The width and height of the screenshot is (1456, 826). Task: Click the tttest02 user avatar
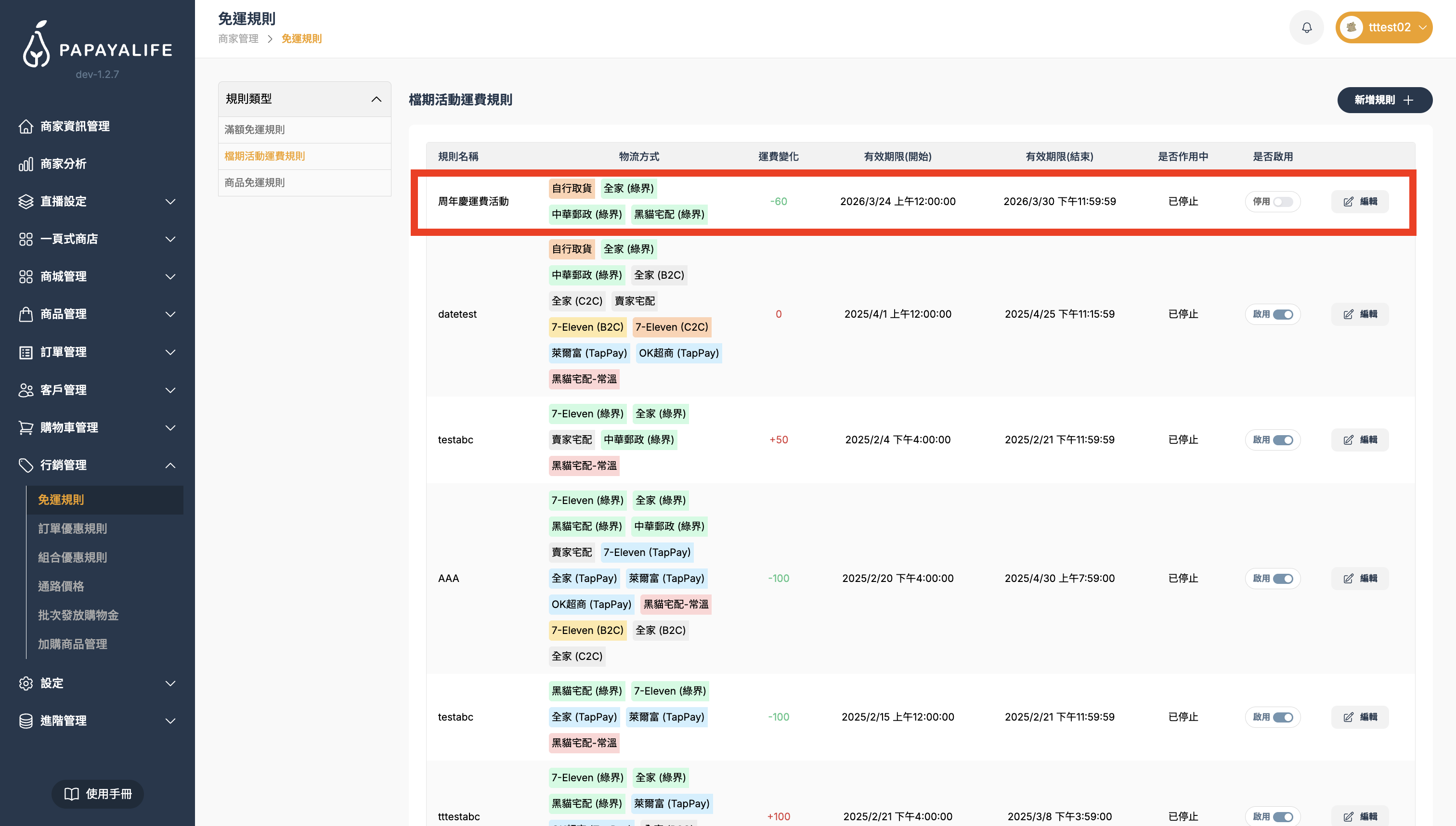click(x=1351, y=27)
